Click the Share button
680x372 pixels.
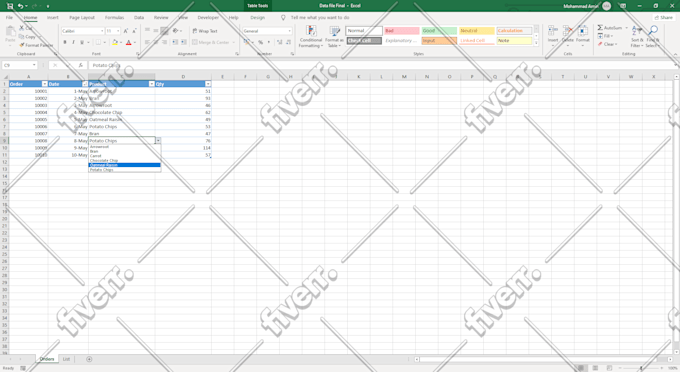coord(664,18)
